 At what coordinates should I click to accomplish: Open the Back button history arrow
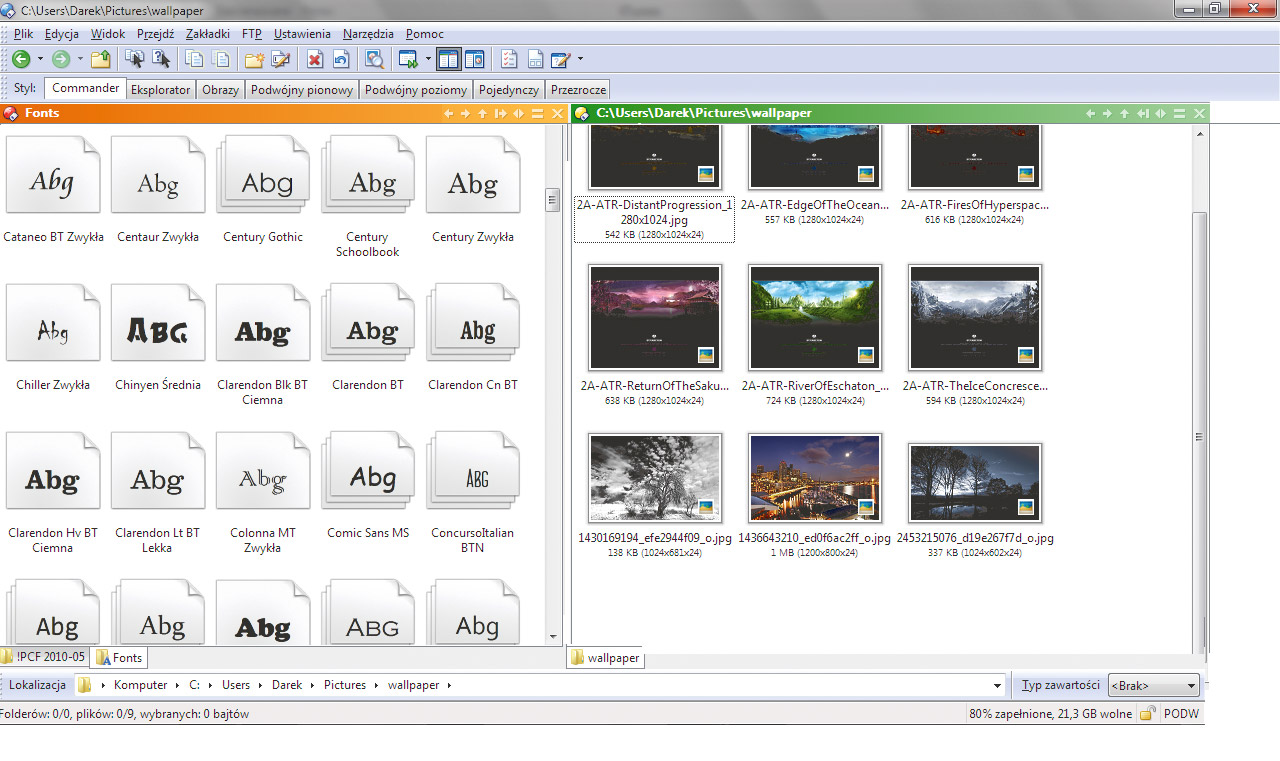(x=40, y=59)
